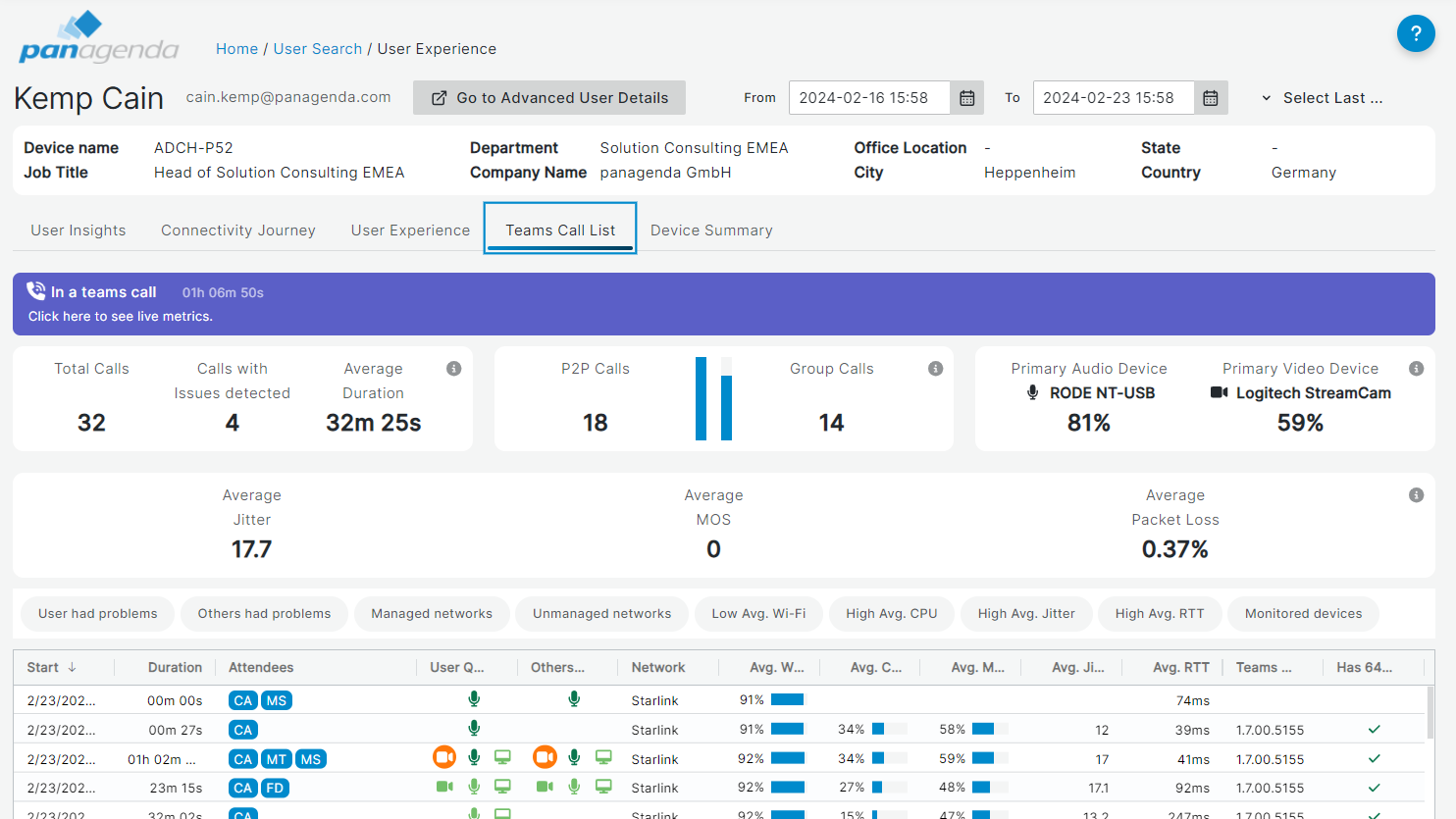The width and height of the screenshot is (1456, 819).
Task: Toggle the User had problems filter
Action: click(x=98, y=614)
